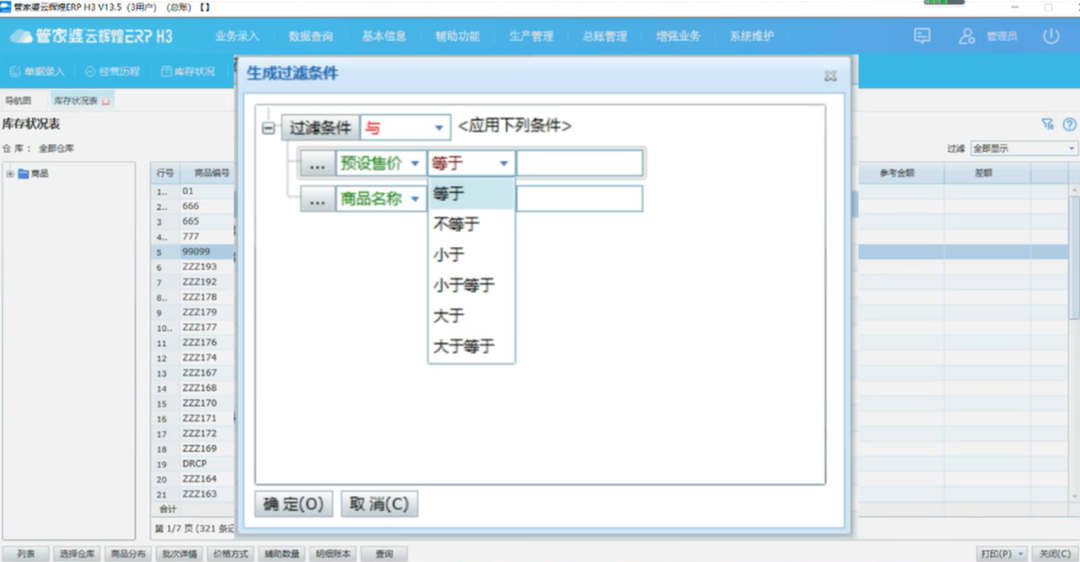Viewport: 1080px width, 562px height.
Task: Cancel the filter with 取消(C)
Action: click(380, 504)
